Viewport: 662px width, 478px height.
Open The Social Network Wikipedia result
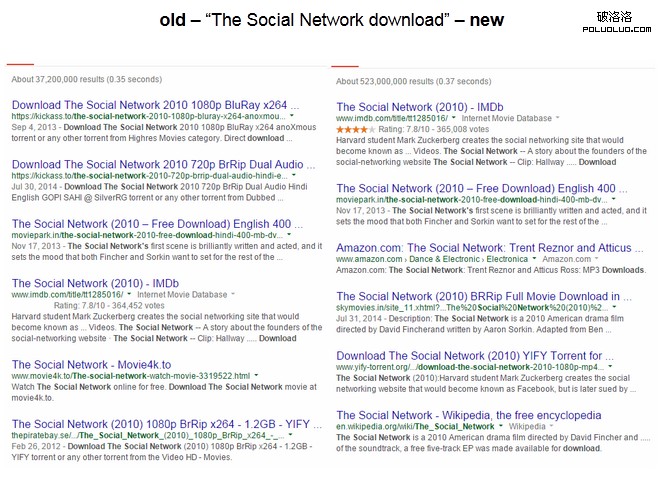click(475, 414)
